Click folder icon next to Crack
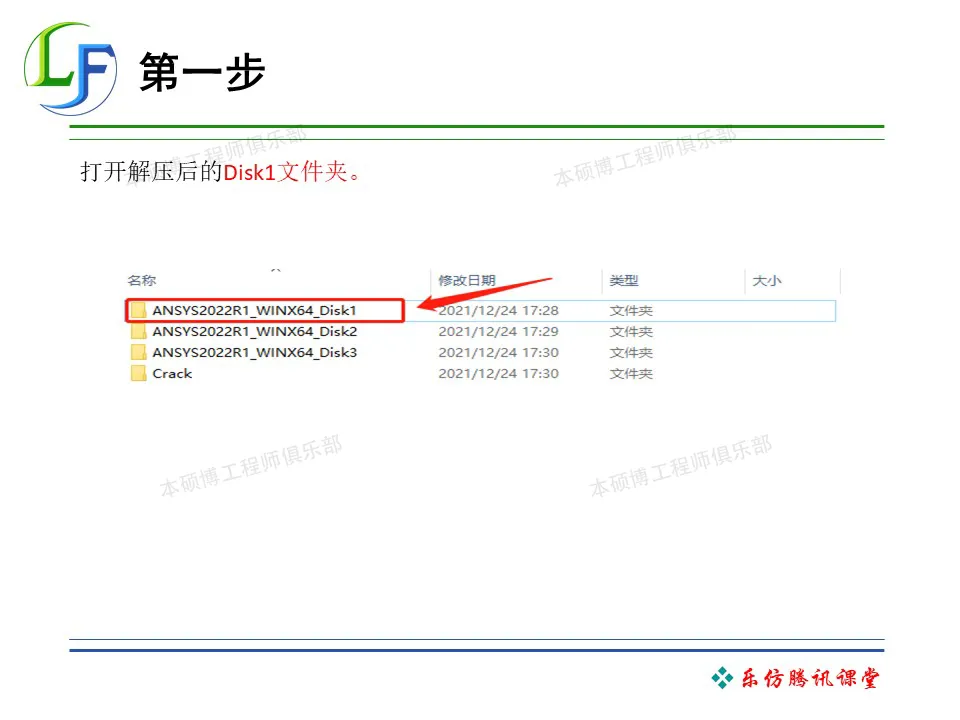 [138, 373]
